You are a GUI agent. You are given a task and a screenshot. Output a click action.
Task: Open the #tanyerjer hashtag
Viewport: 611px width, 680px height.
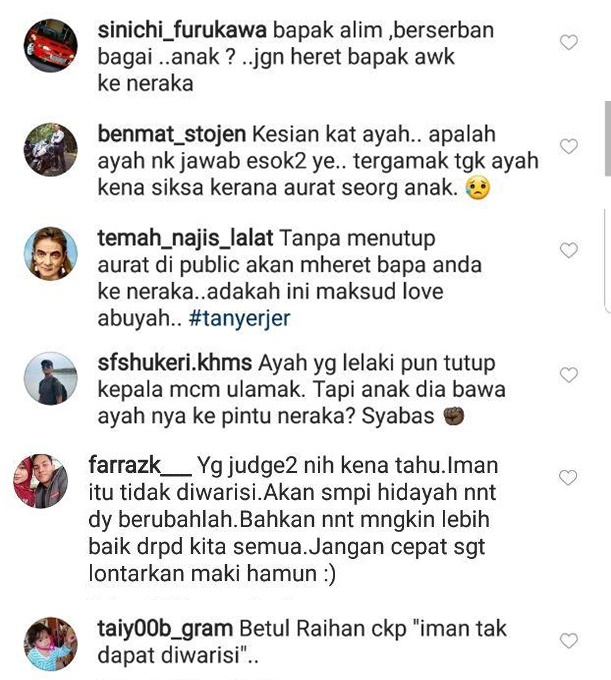(x=239, y=319)
